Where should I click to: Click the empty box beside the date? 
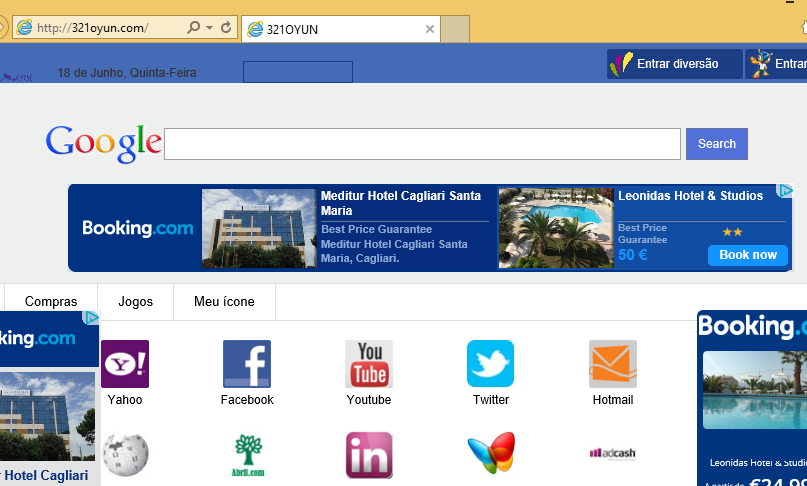point(298,72)
